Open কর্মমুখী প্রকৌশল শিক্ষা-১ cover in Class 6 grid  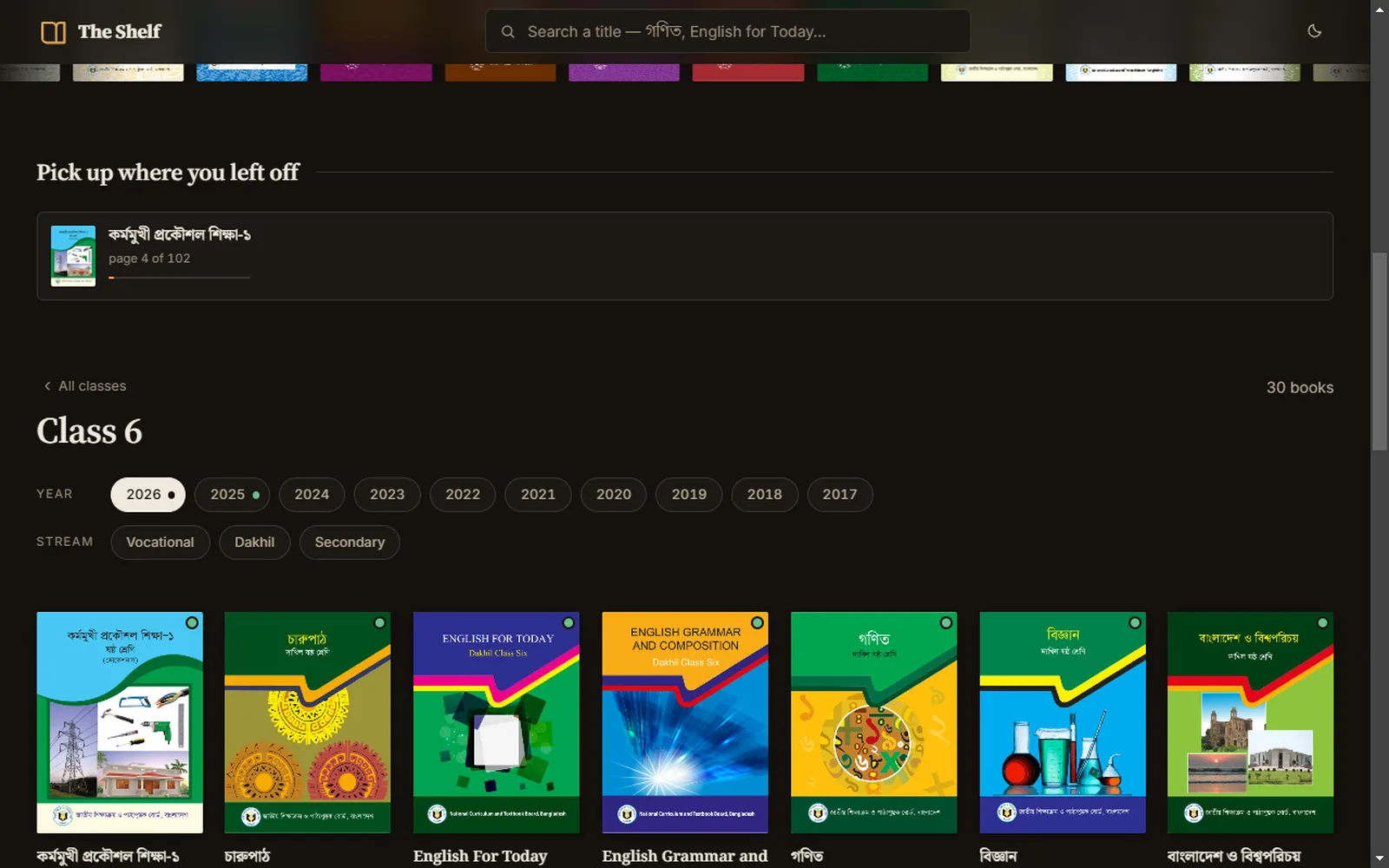(120, 722)
